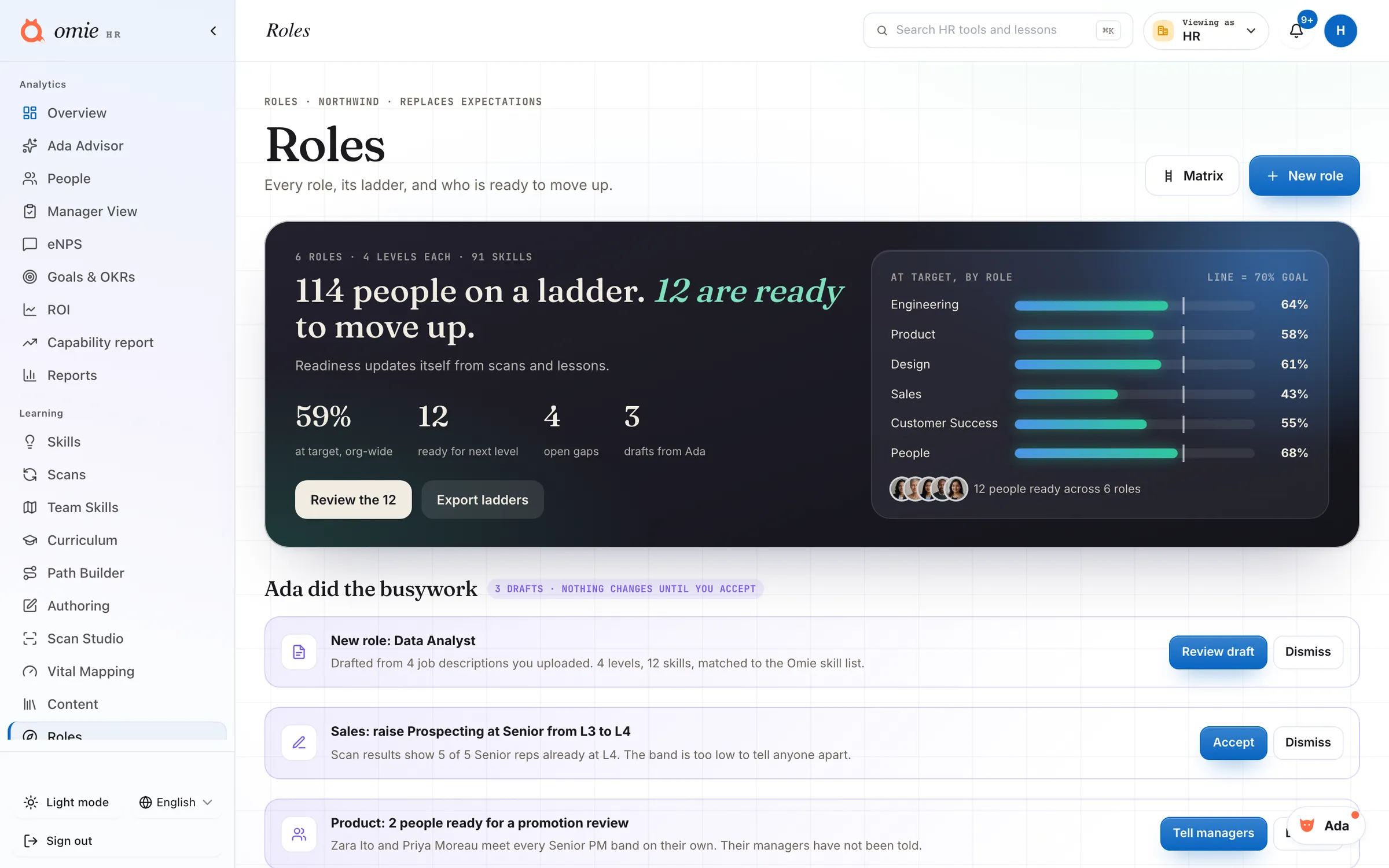Click the ROI chart icon
1389x868 pixels.
click(30, 310)
